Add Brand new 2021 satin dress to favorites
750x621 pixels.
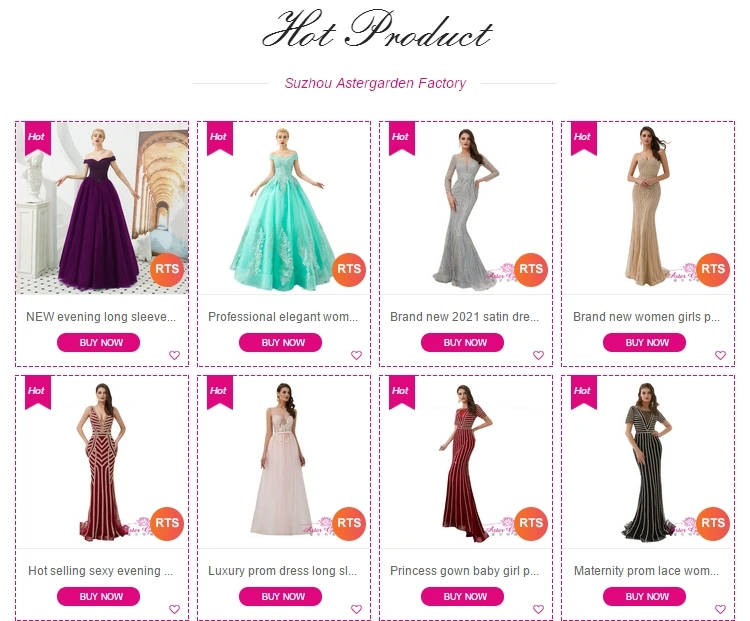(539, 355)
